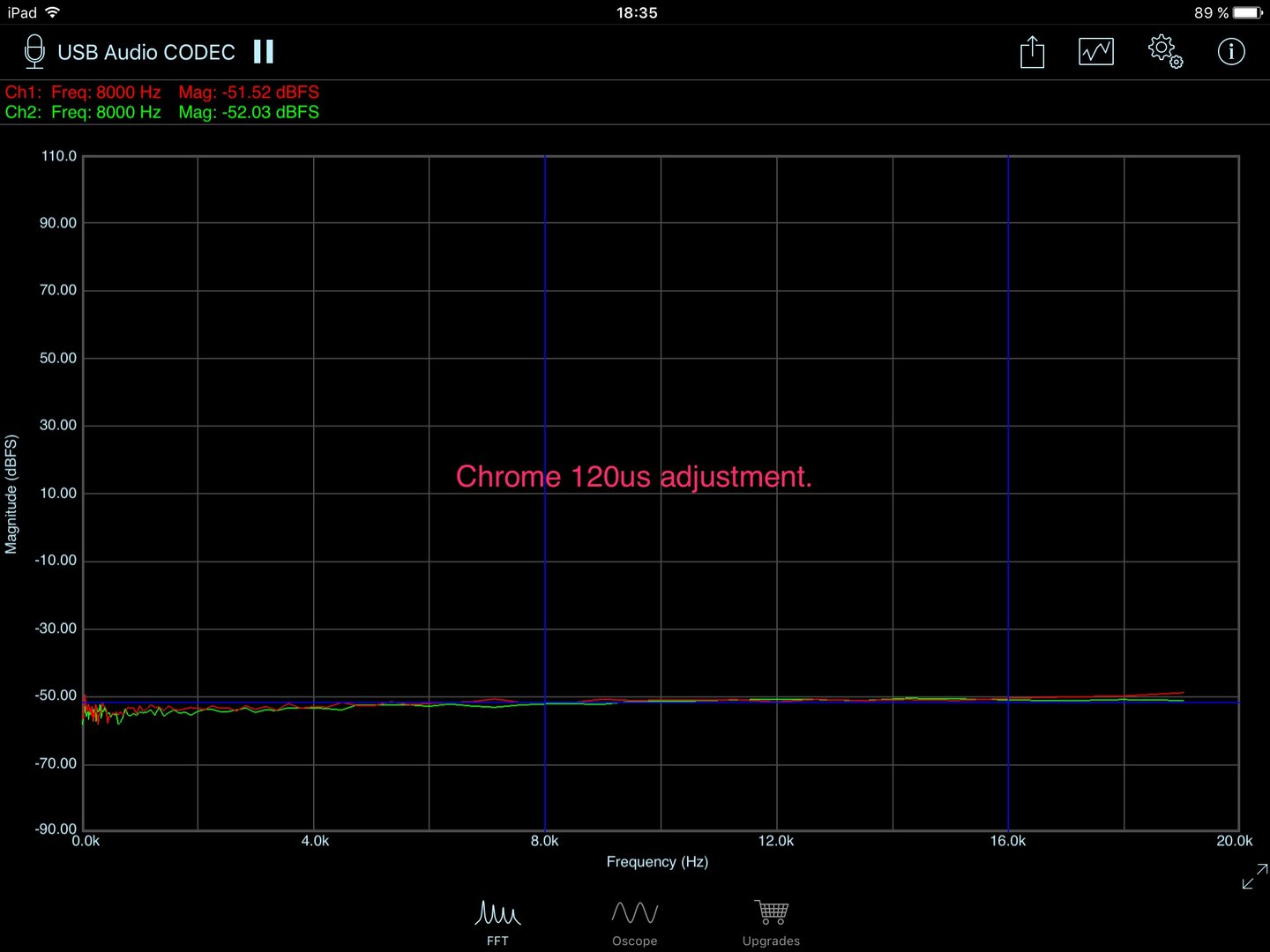Viewport: 1270px width, 952px height.
Task: Select the Ch2 frequency readout
Action: point(106,112)
